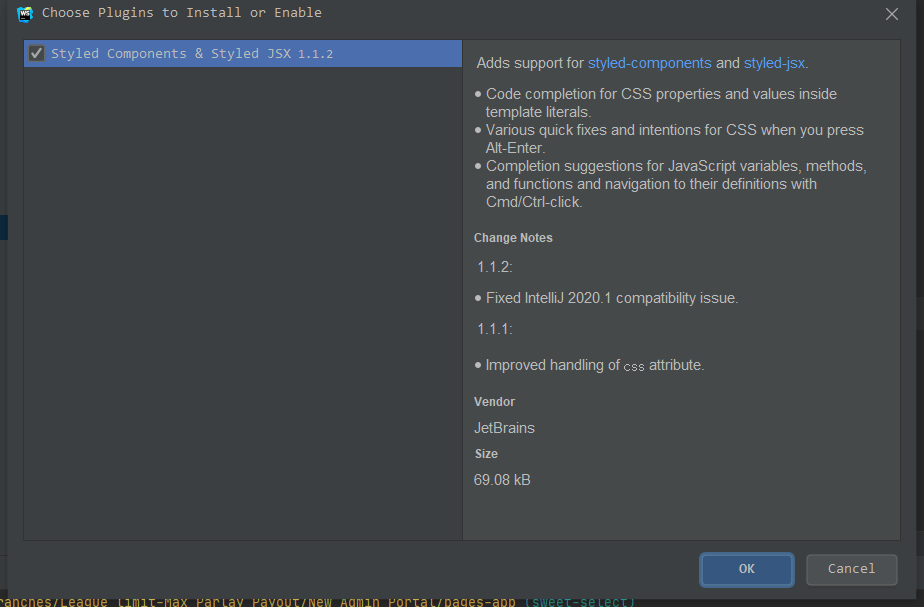Click the 1.1.1: version entry in change notes

tap(495, 329)
